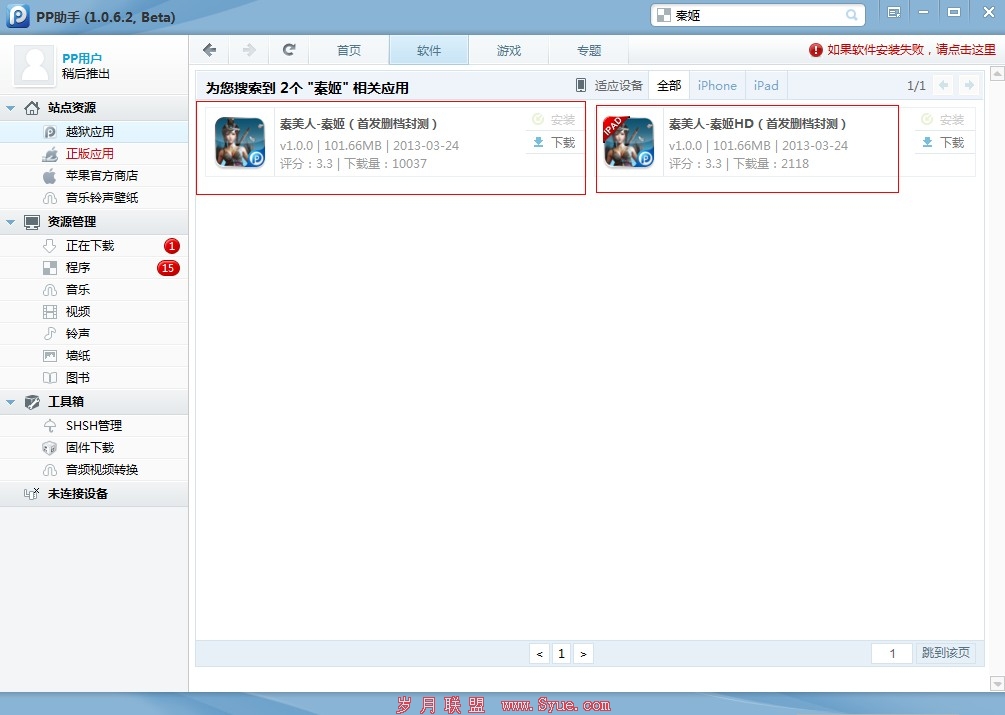Download 秦美人-秦姬 (non-HD) app
Image resolution: width=1005 pixels, height=715 pixels.
click(554, 142)
